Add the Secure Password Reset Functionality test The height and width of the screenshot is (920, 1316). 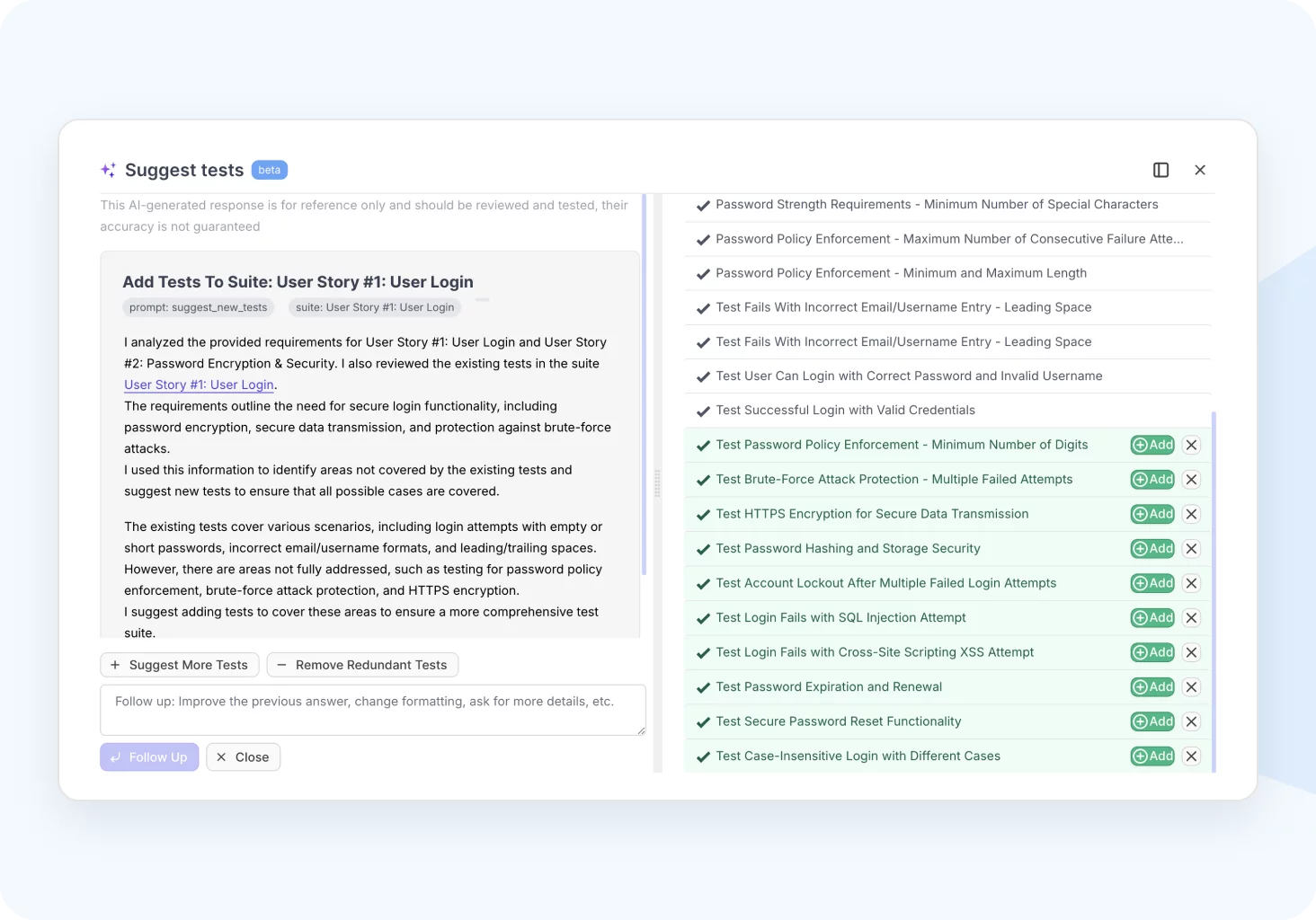tap(1152, 721)
